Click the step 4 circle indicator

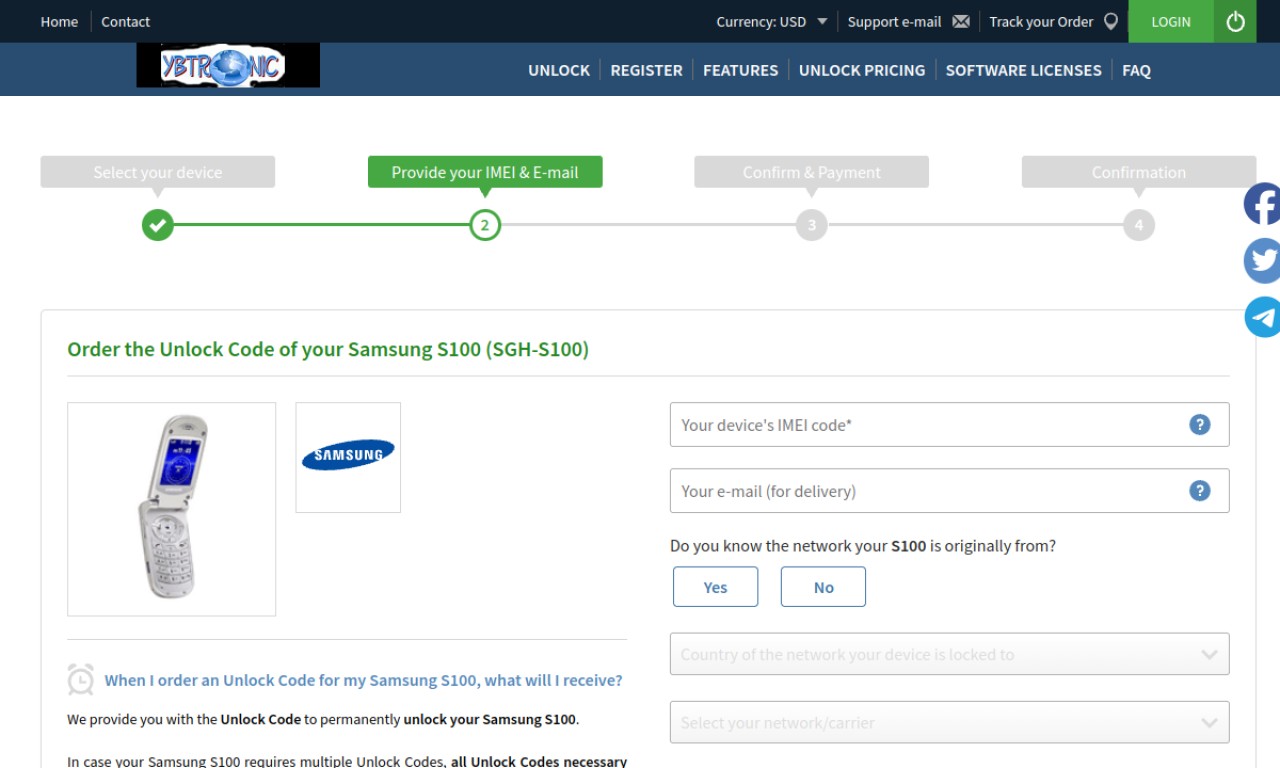pos(1138,225)
